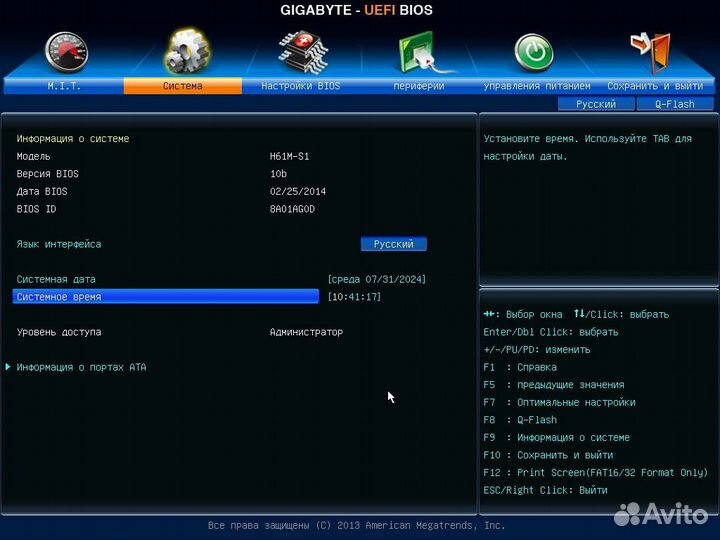This screenshot has height=540, width=720.
Task: Go to управления питанием tab
Action: coord(536,86)
